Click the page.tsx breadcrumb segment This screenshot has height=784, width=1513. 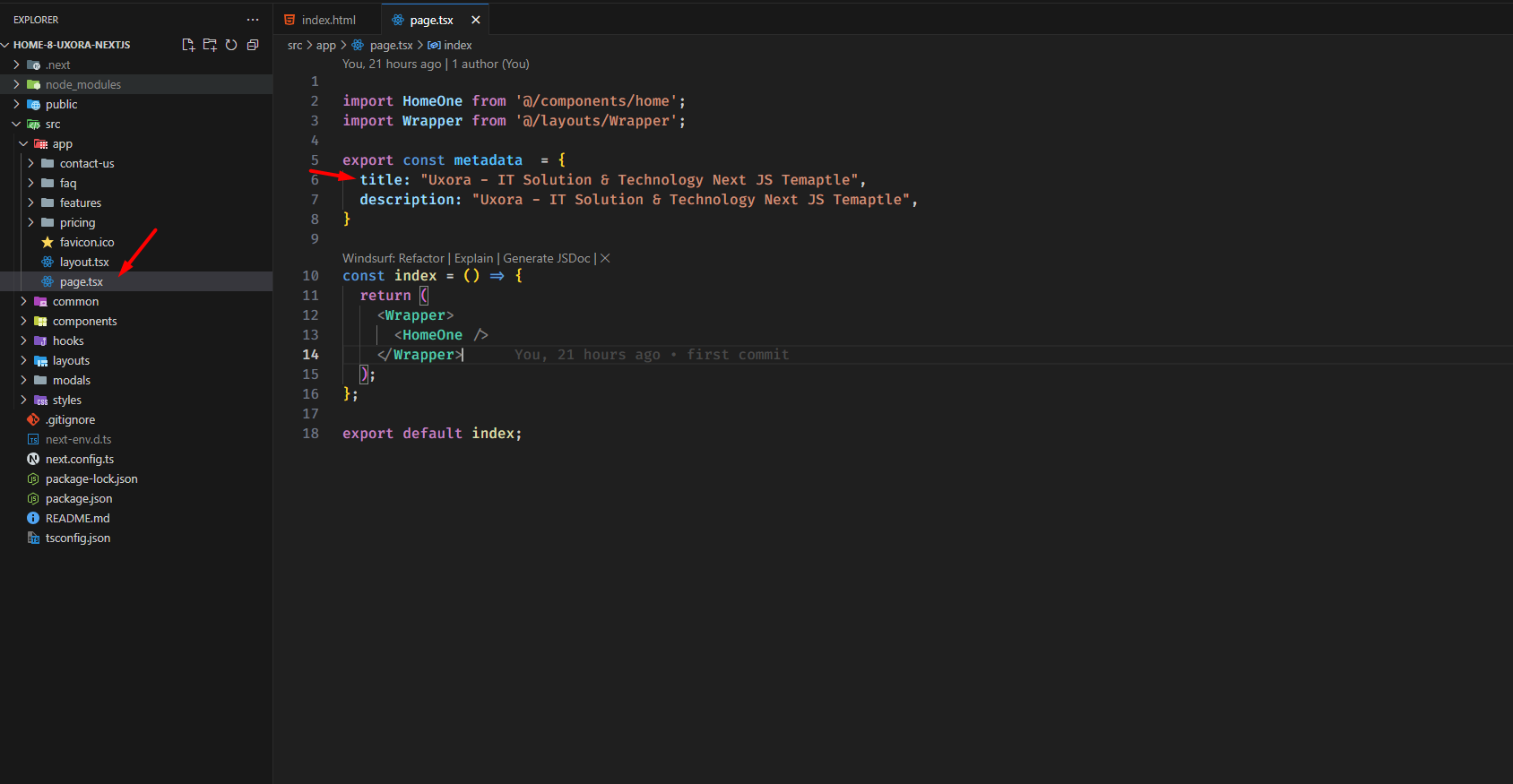coord(391,45)
